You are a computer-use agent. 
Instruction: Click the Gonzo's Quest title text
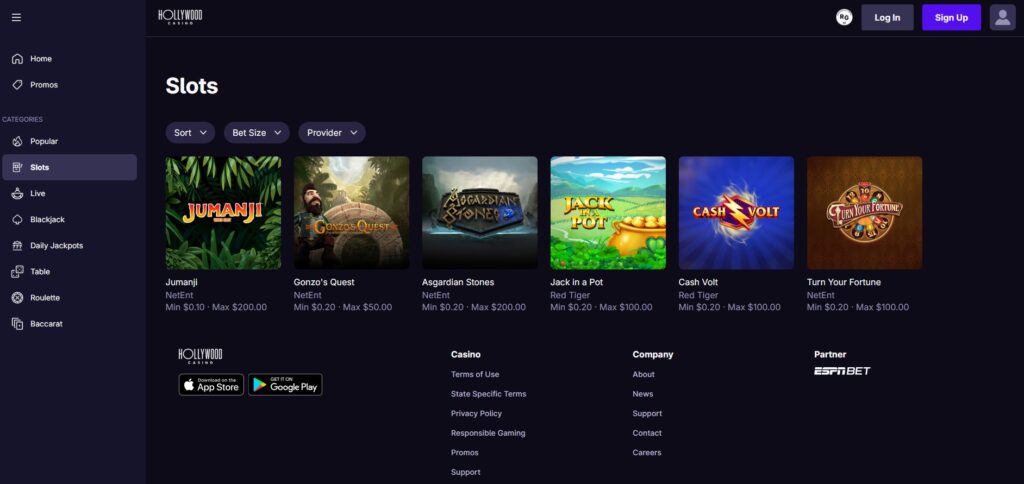coord(324,282)
